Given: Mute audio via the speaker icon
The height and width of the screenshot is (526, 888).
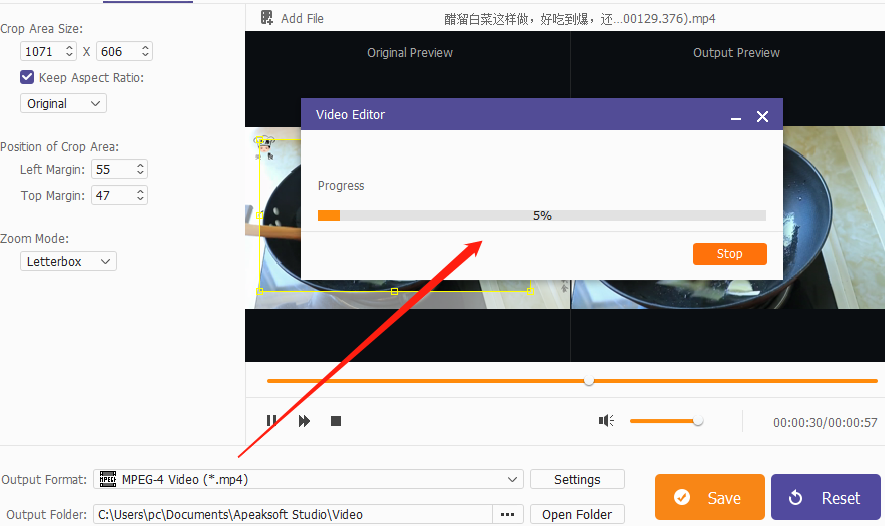Looking at the screenshot, I should 606,421.
